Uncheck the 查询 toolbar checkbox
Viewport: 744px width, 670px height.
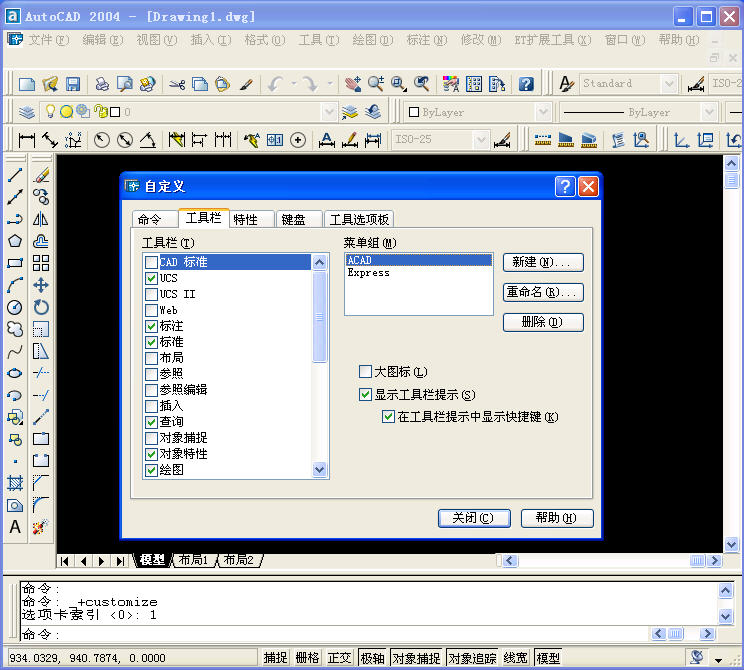(151, 422)
